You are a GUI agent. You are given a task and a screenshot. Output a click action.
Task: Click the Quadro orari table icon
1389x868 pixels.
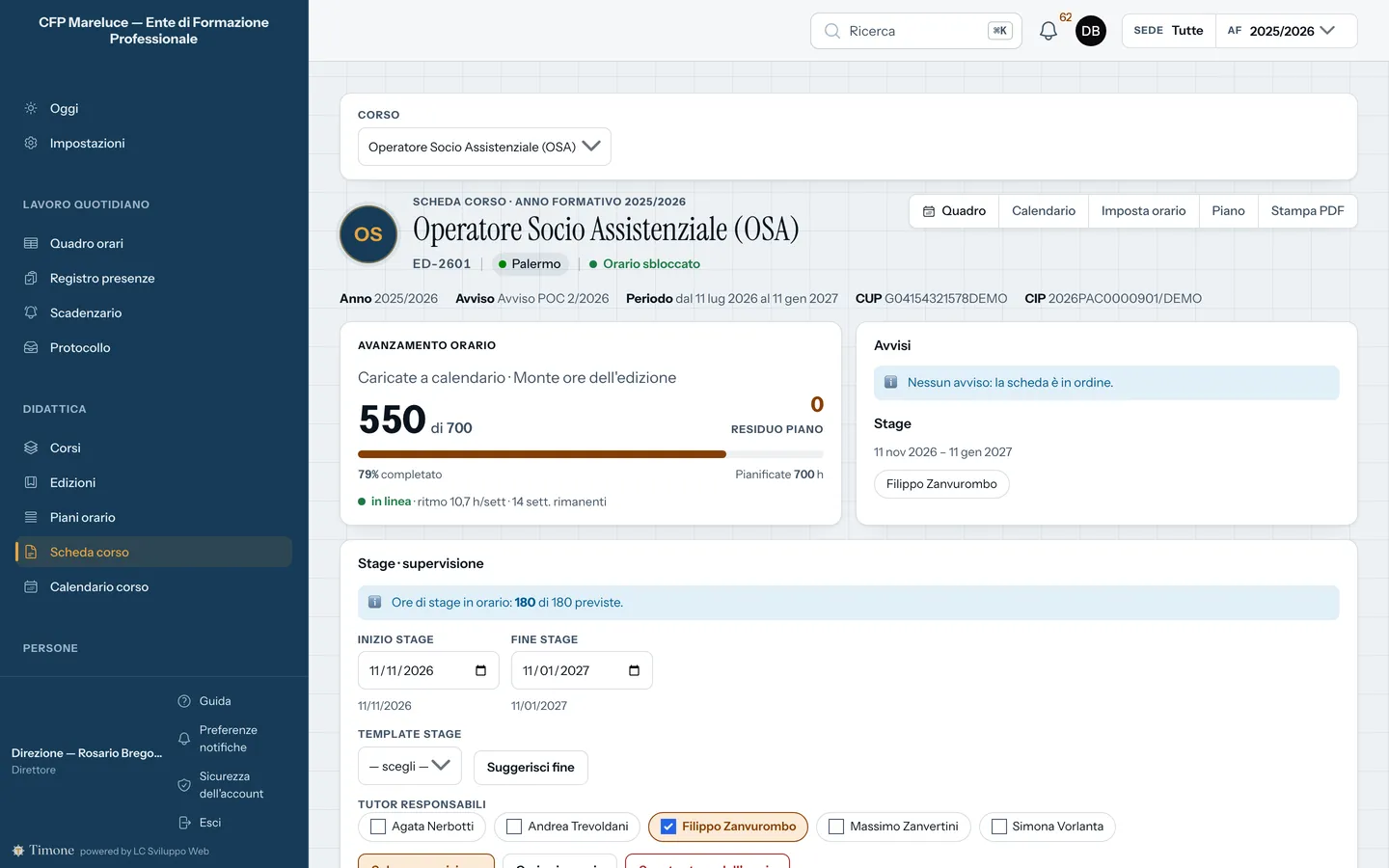[x=31, y=243]
